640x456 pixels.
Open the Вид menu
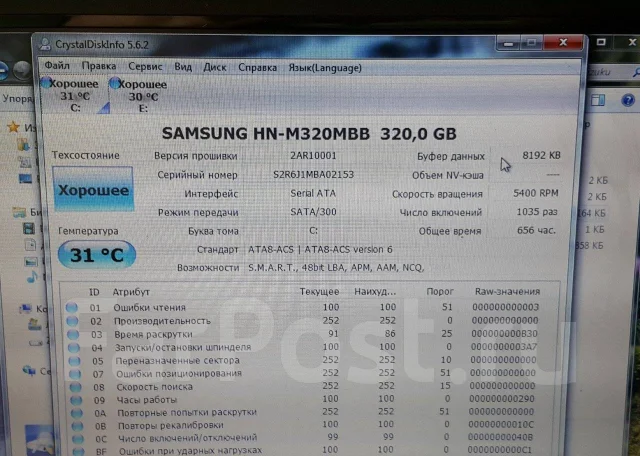click(183, 67)
